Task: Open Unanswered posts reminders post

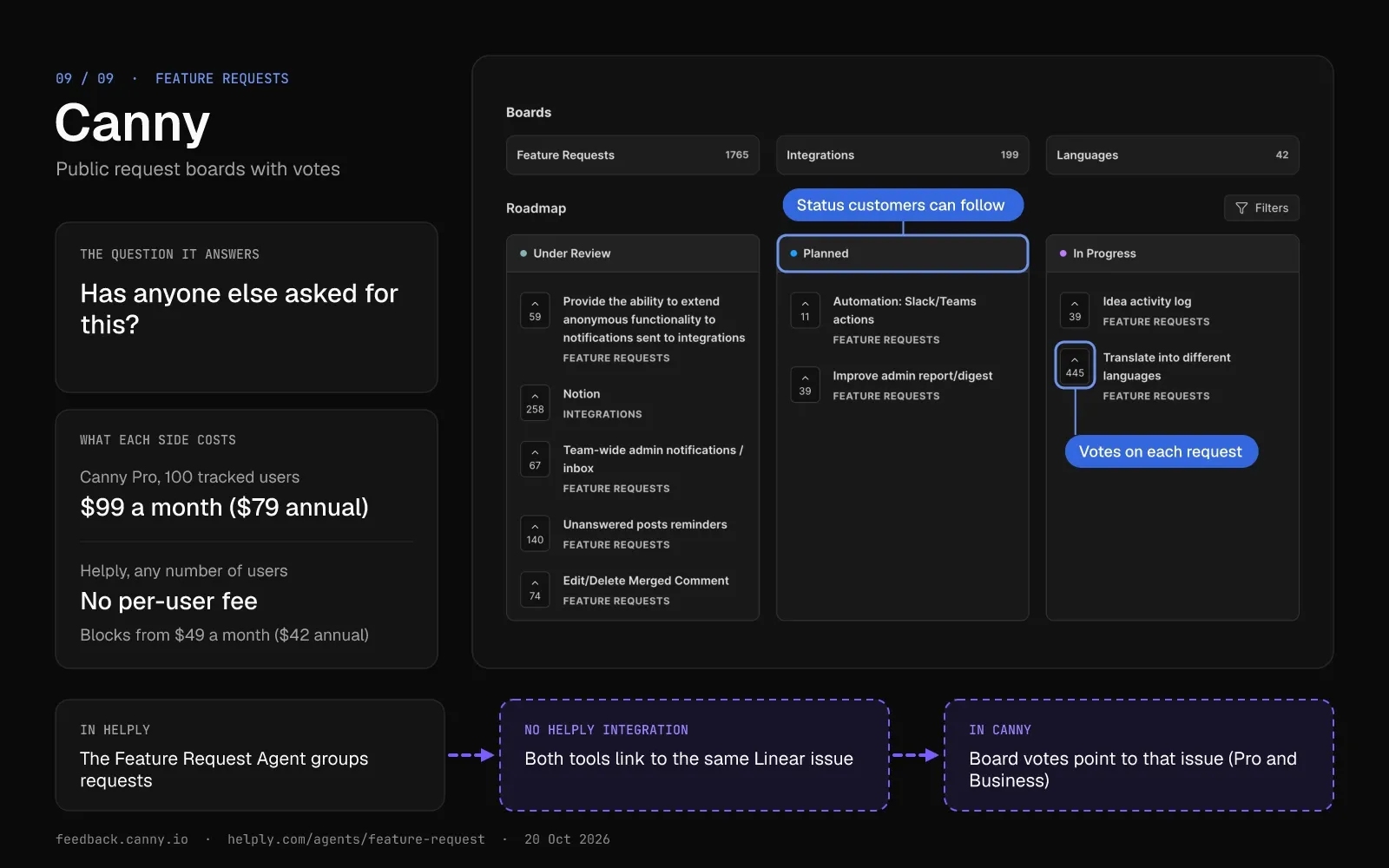Action: [645, 524]
